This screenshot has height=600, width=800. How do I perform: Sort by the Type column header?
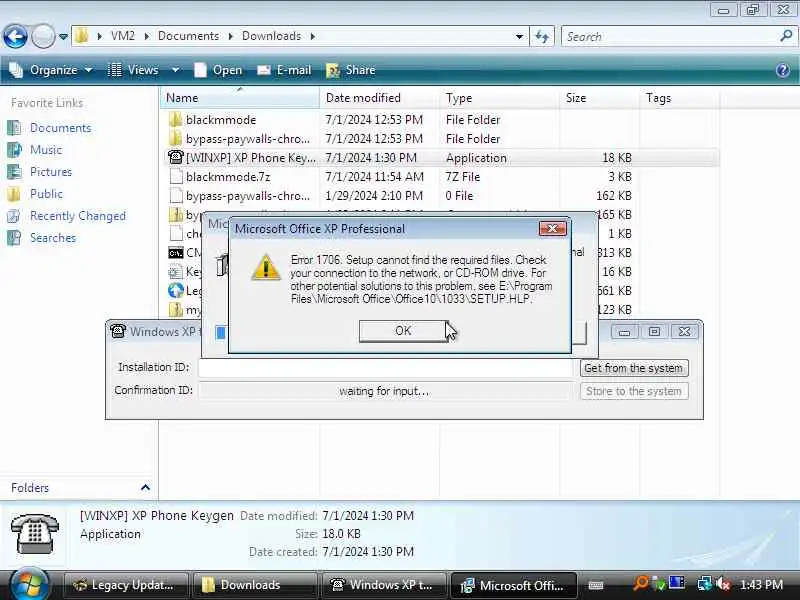tap(499, 97)
